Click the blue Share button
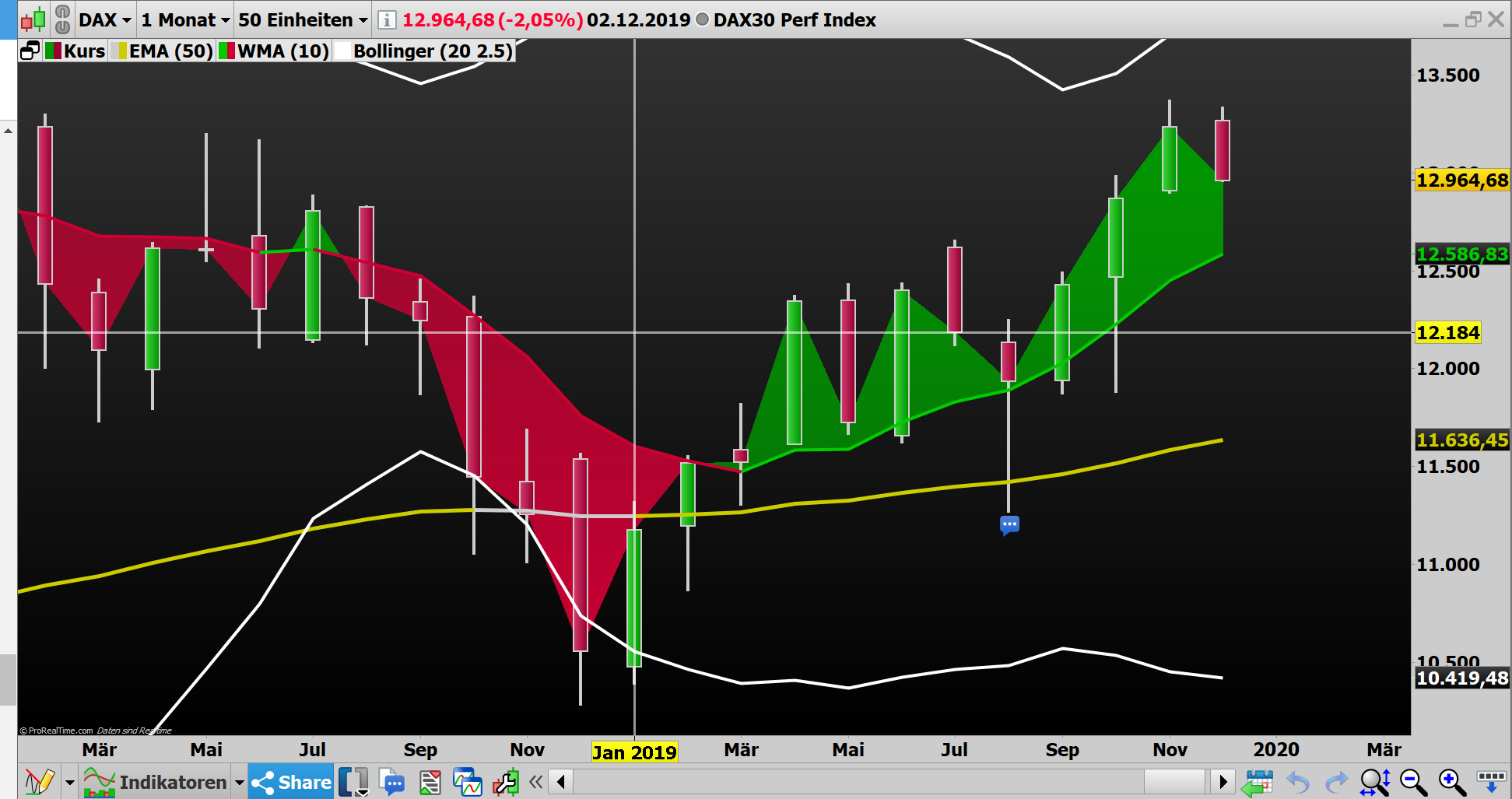Image resolution: width=1512 pixels, height=799 pixels. click(x=290, y=781)
